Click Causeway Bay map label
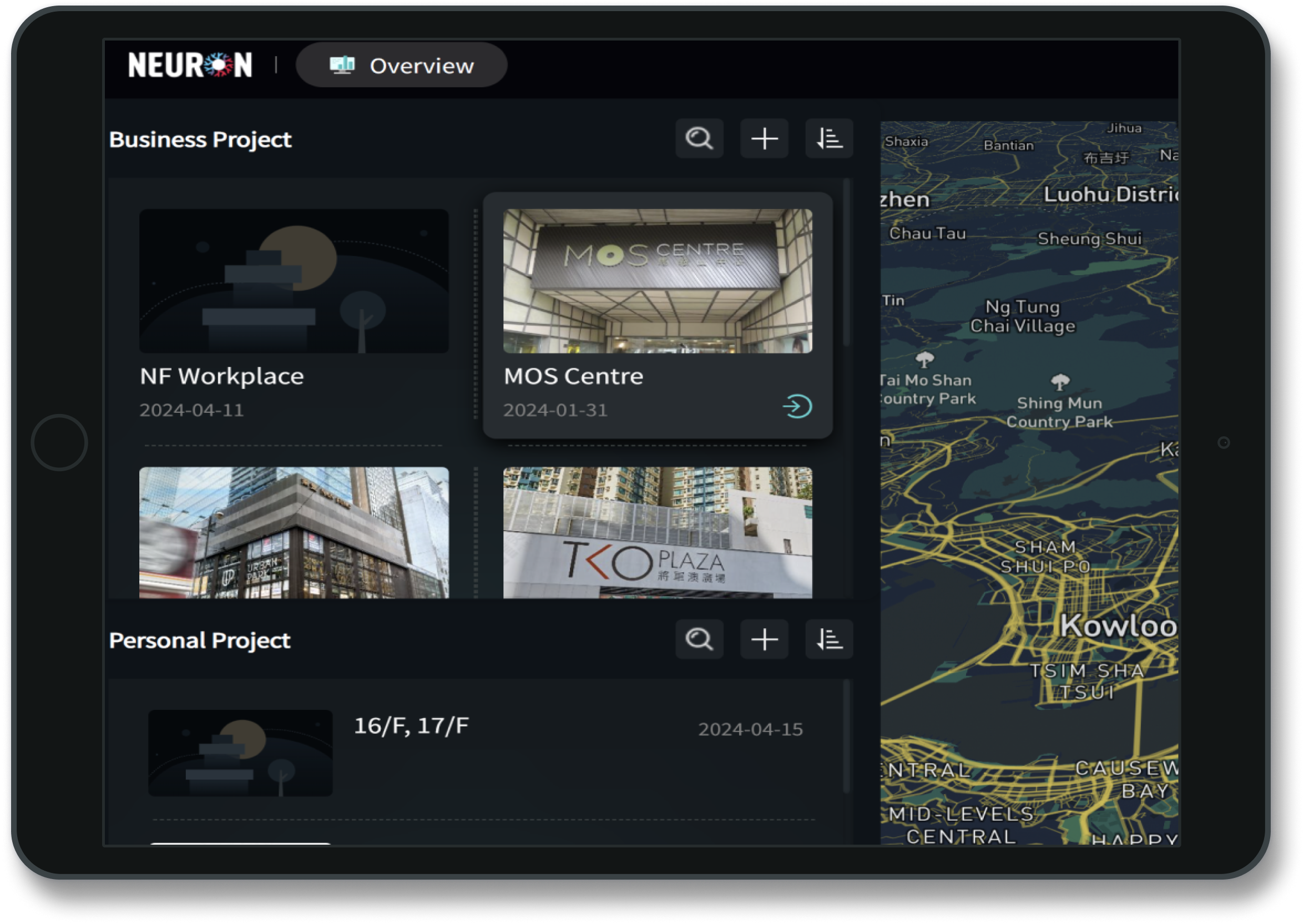 click(x=1126, y=780)
